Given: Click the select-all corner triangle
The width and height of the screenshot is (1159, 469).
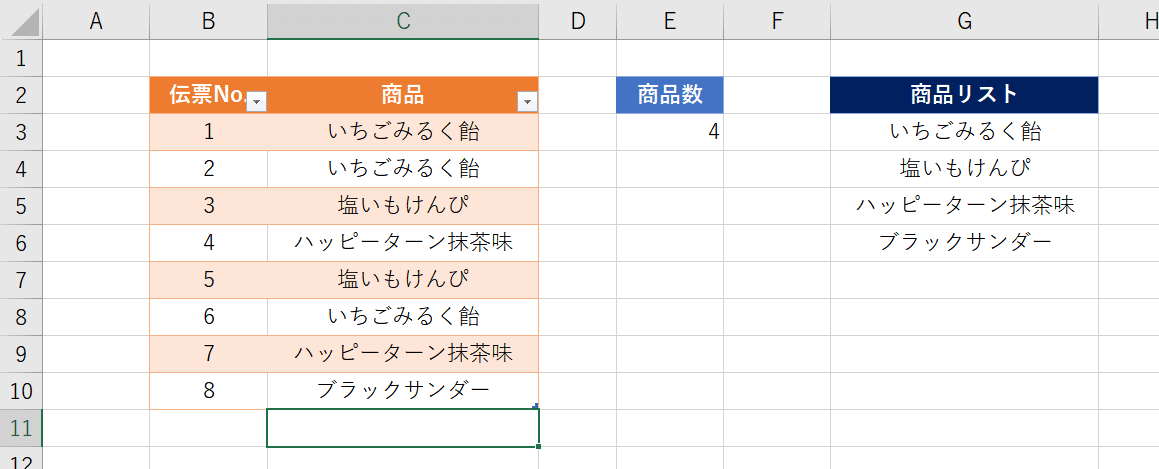Looking at the screenshot, I should pyautogui.click(x=21, y=21).
